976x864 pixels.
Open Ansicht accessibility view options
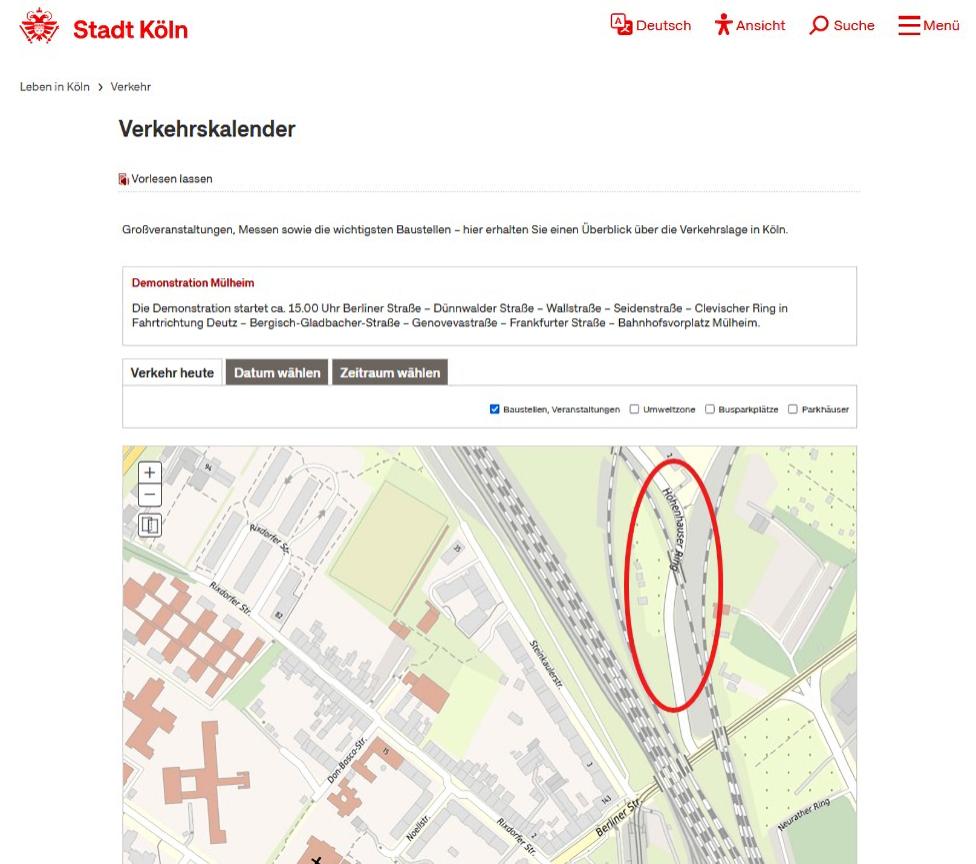coord(750,25)
